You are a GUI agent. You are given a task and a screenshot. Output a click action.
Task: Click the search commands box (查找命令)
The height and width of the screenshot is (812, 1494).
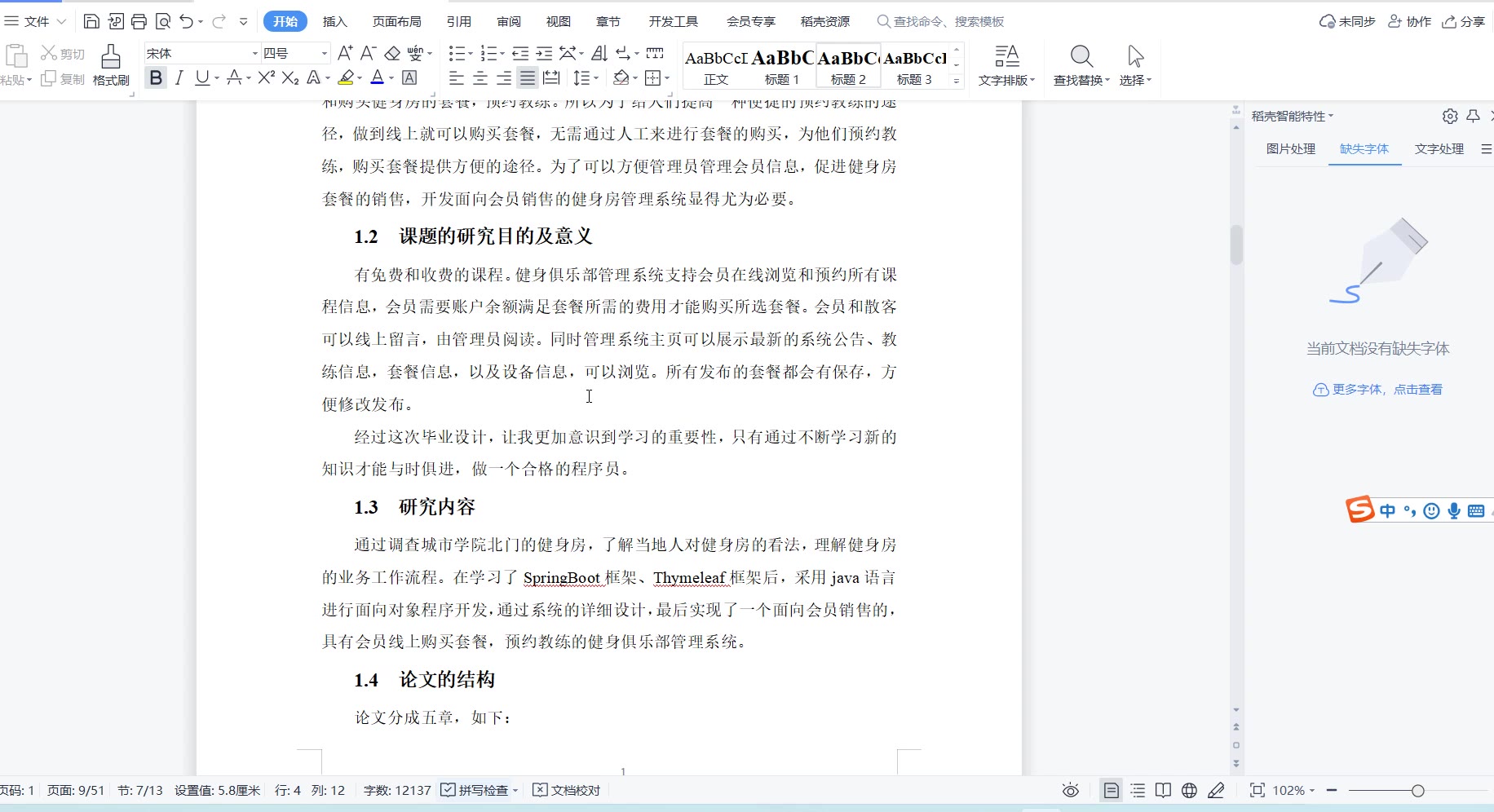(x=940, y=21)
